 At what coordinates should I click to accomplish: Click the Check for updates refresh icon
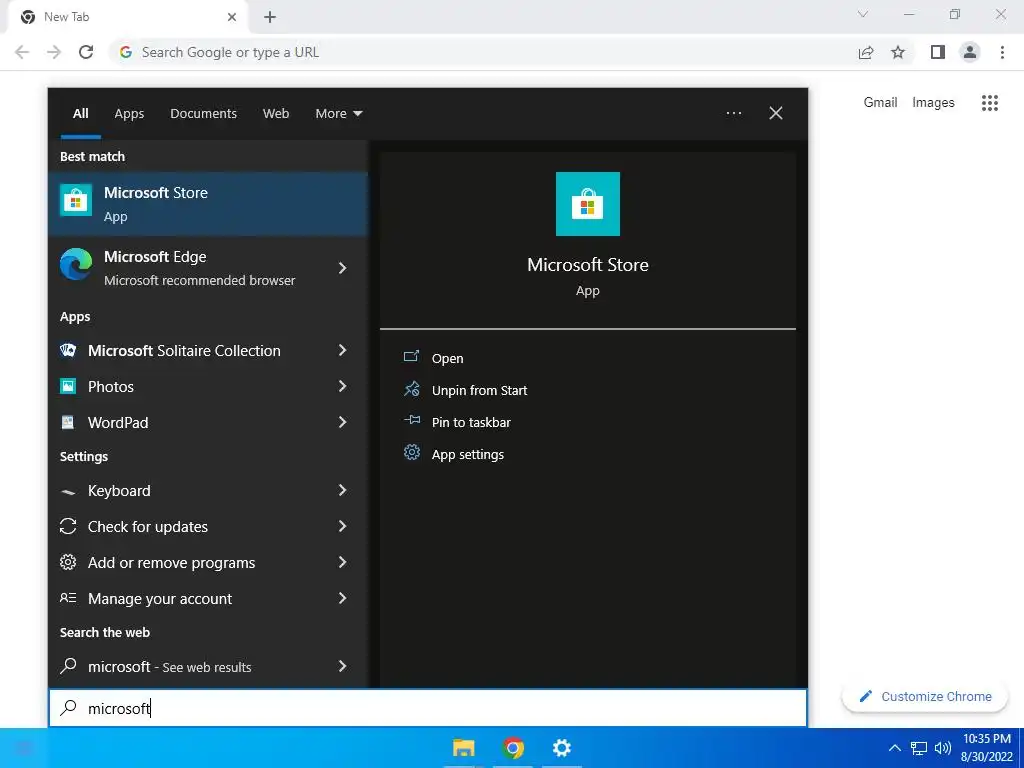tap(68, 526)
